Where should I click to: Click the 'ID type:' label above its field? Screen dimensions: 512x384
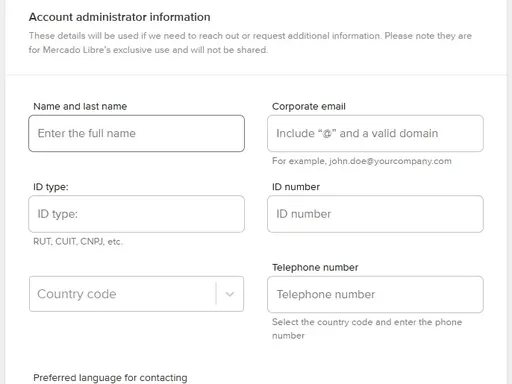point(51,187)
